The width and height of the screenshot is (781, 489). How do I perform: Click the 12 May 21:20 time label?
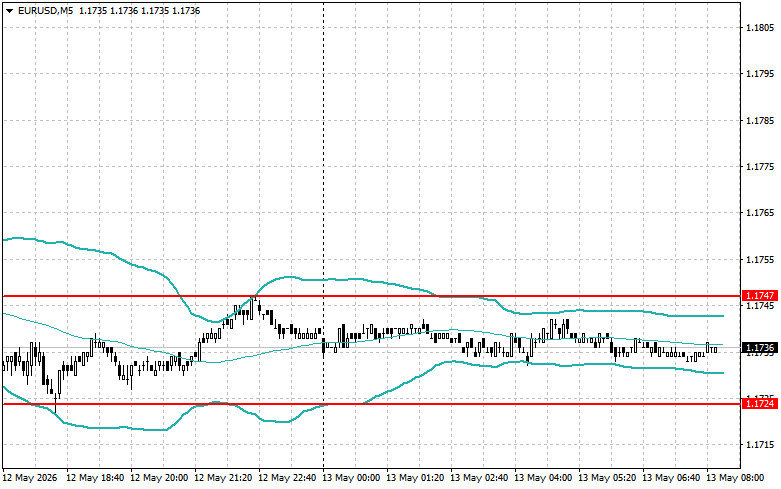click(x=223, y=478)
